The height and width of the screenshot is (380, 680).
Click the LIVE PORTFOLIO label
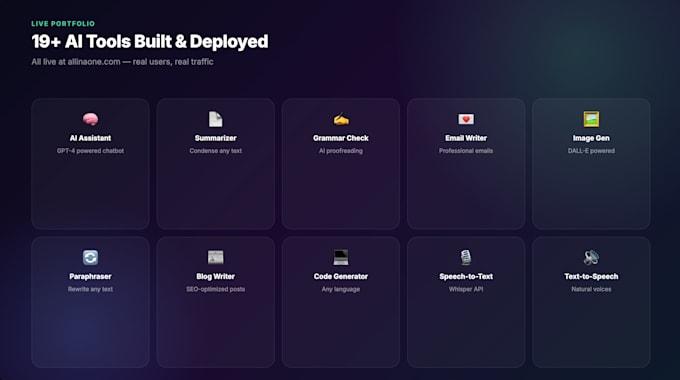(63, 23)
